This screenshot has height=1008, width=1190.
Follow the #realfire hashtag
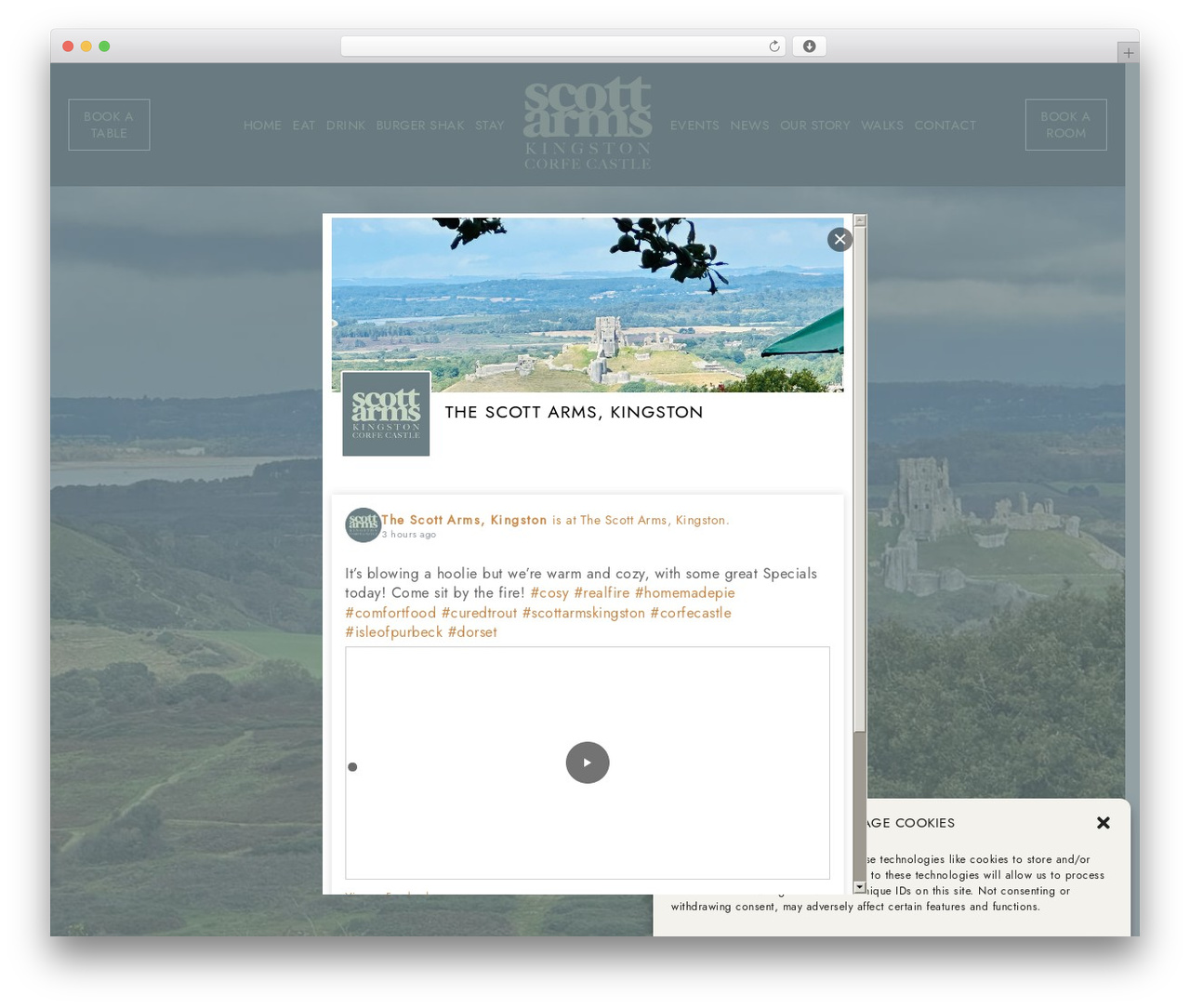click(602, 592)
